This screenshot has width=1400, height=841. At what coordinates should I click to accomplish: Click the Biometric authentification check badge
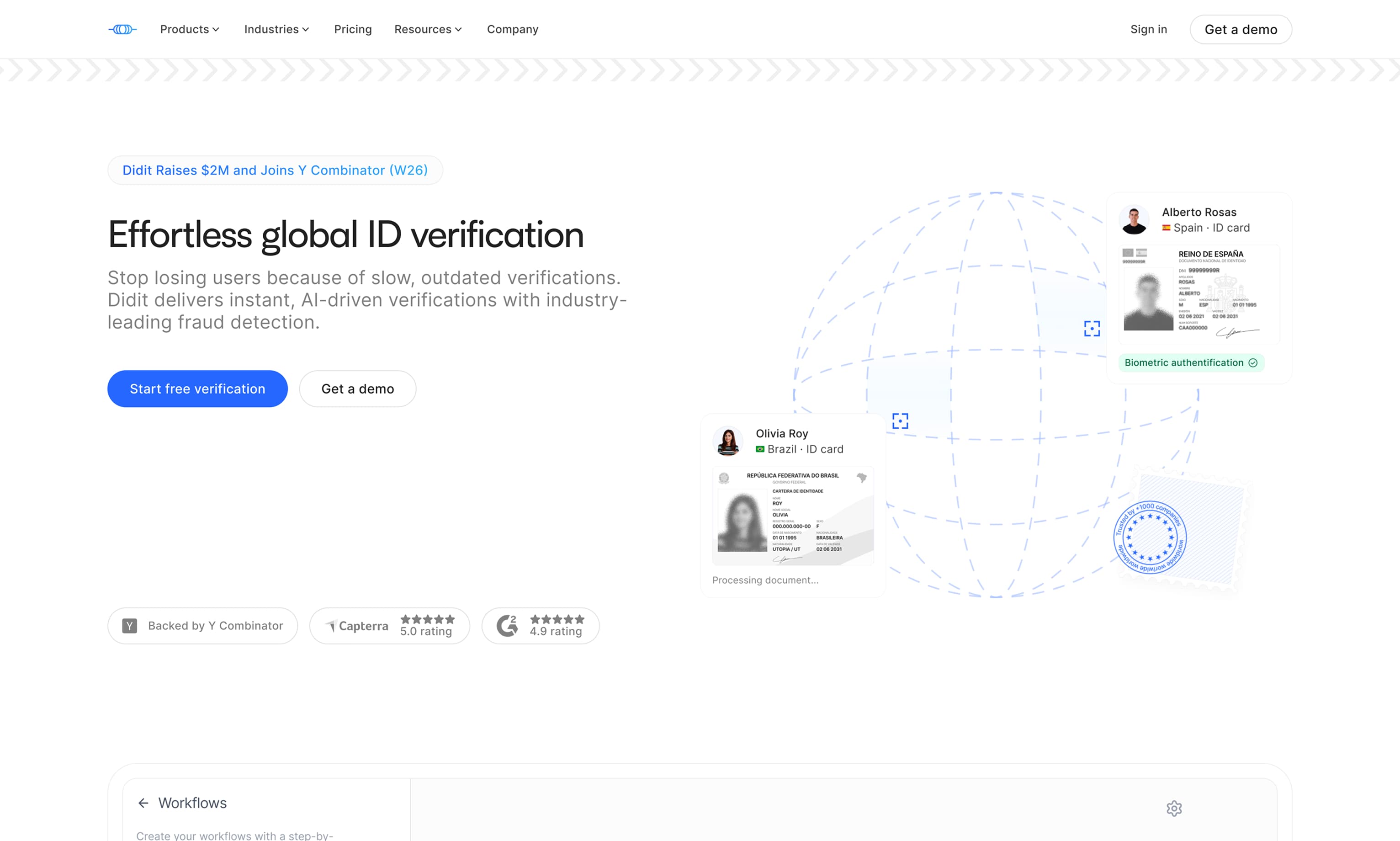(1191, 363)
